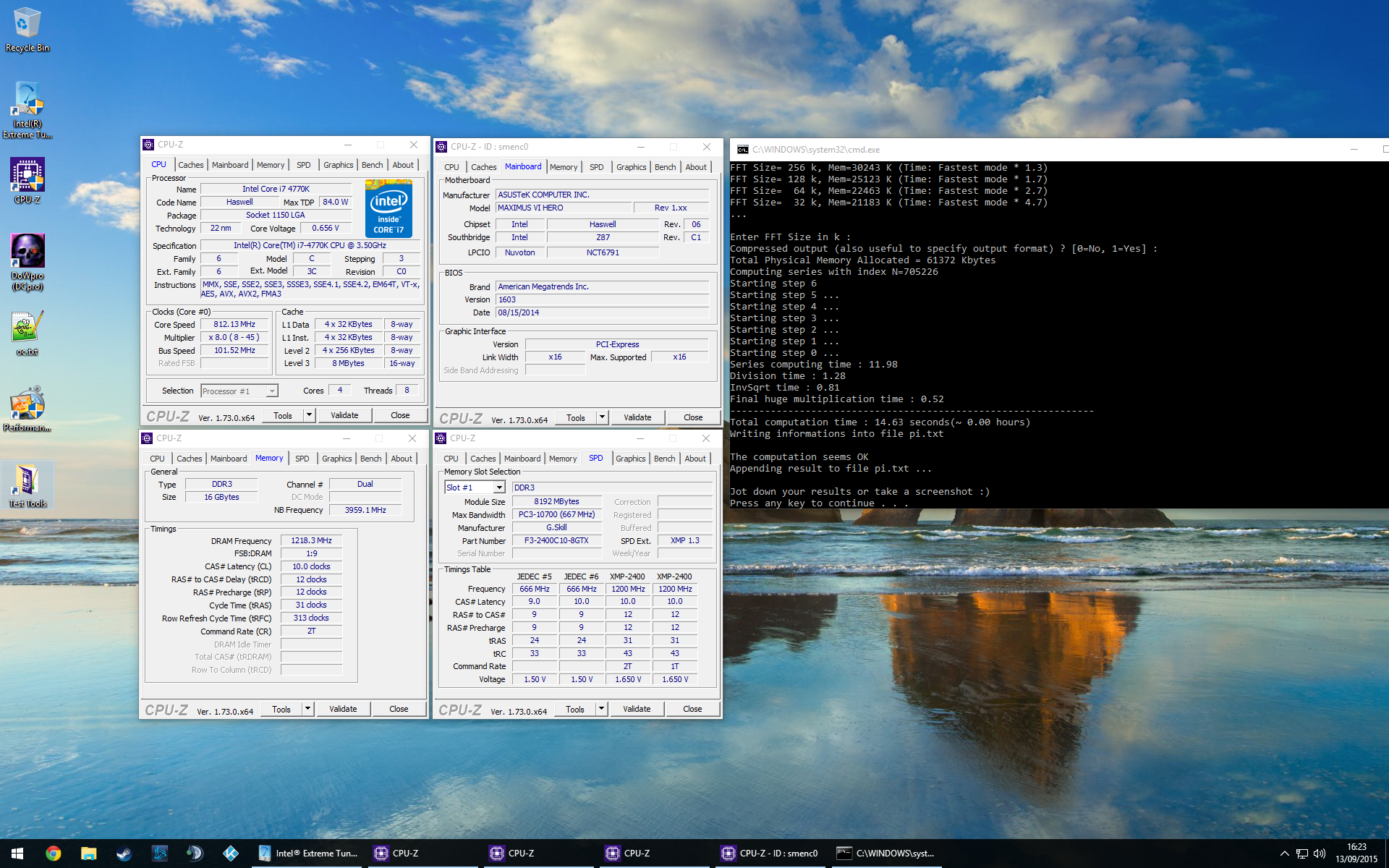
Task: Show hidden system tray icons
Action: [x=1284, y=854]
